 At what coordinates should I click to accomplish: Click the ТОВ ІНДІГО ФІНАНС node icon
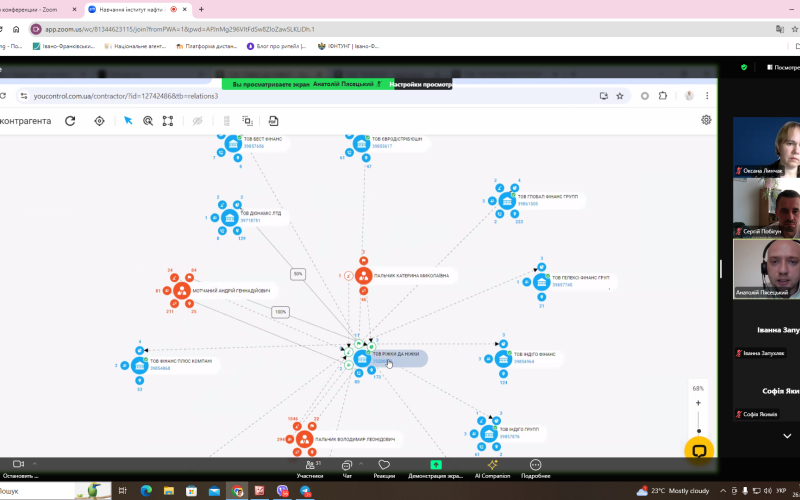pyautogui.click(x=503, y=359)
